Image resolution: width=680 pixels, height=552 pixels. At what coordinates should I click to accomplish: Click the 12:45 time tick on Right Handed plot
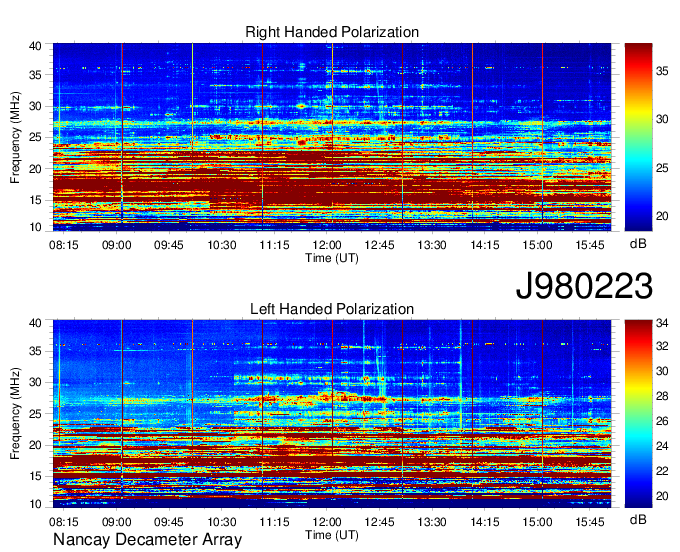(x=379, y=245)
